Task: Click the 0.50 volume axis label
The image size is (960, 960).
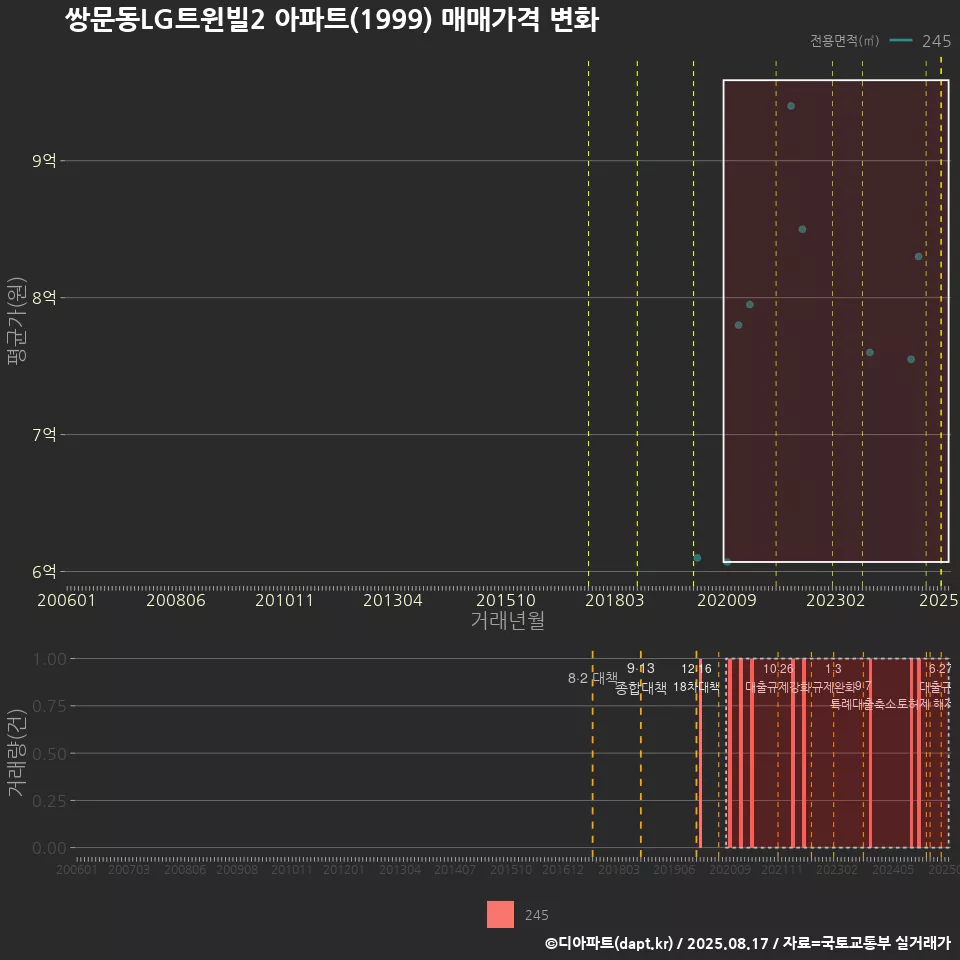Action: tap(49, 754)
